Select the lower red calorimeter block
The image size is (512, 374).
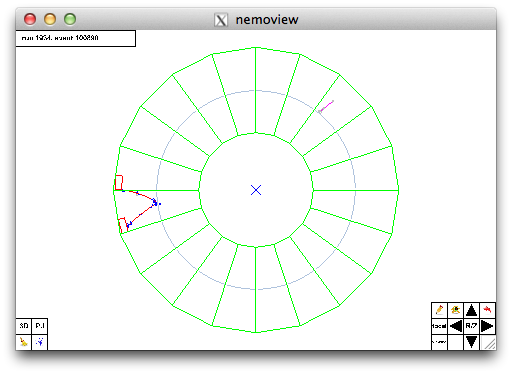[x=123, y=225]
